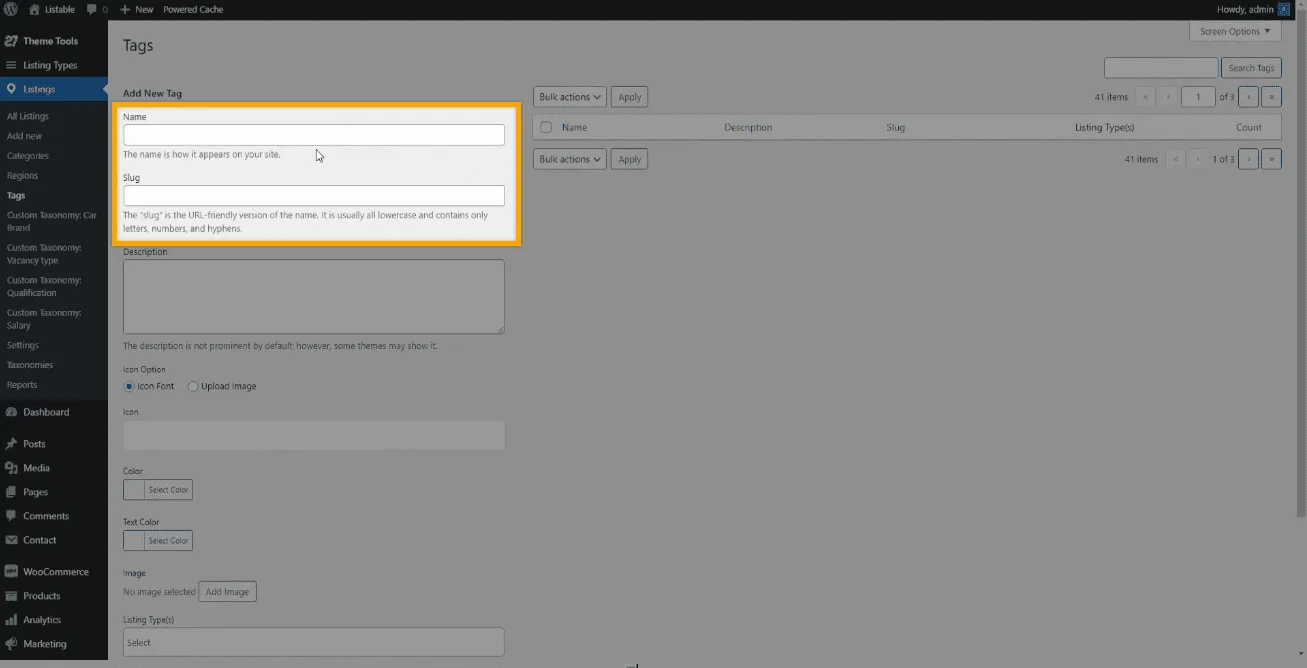Tick the select-all checkbox in table header
This screenshot has width=1307, height=668.
pos(546,128)
